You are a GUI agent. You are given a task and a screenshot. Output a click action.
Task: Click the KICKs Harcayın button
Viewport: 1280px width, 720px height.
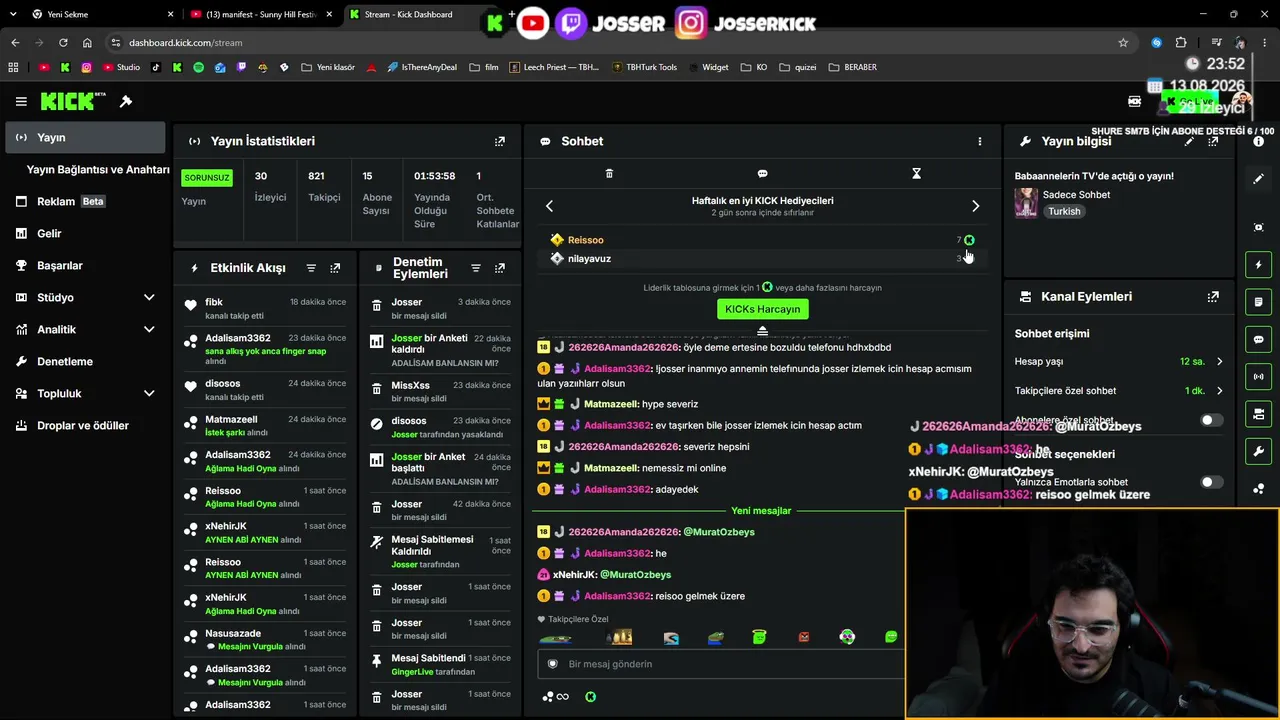[x=762, y=309]
